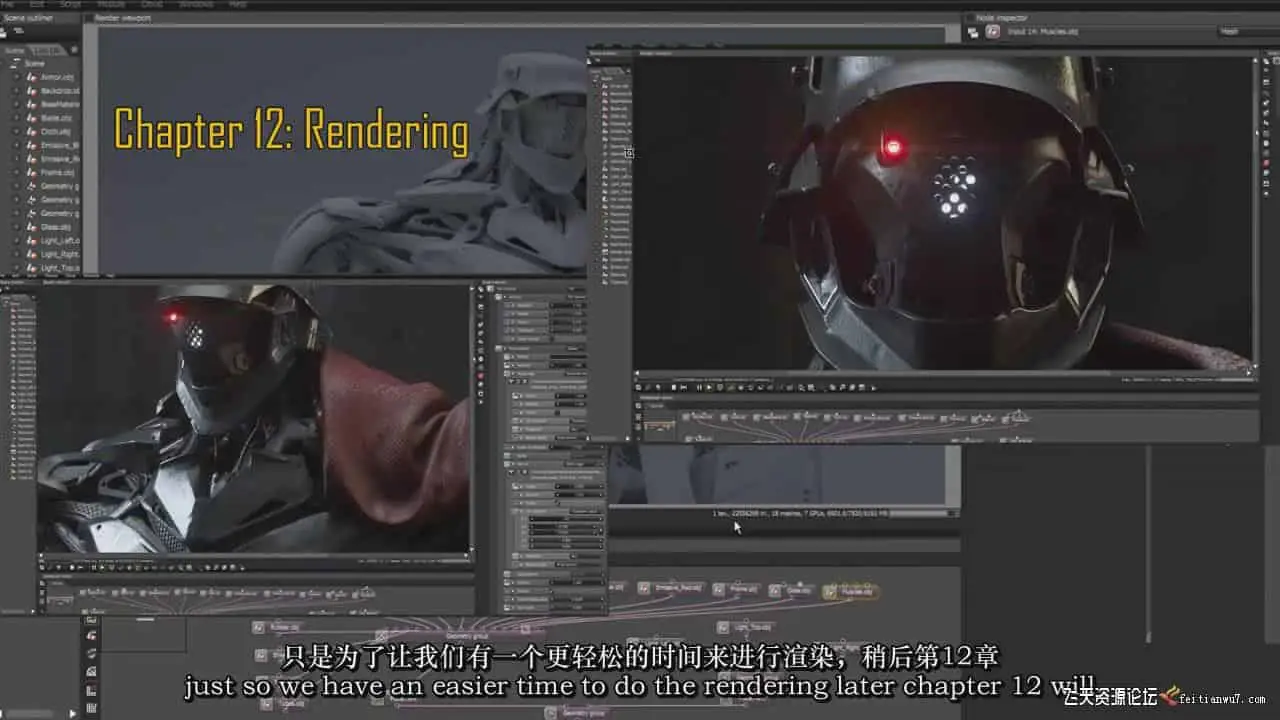Image resolution: width=1280 pixels, height=720 pixels.
Task: Click the mesh icon beside Emissive_Re
Action: pos(32,159)
